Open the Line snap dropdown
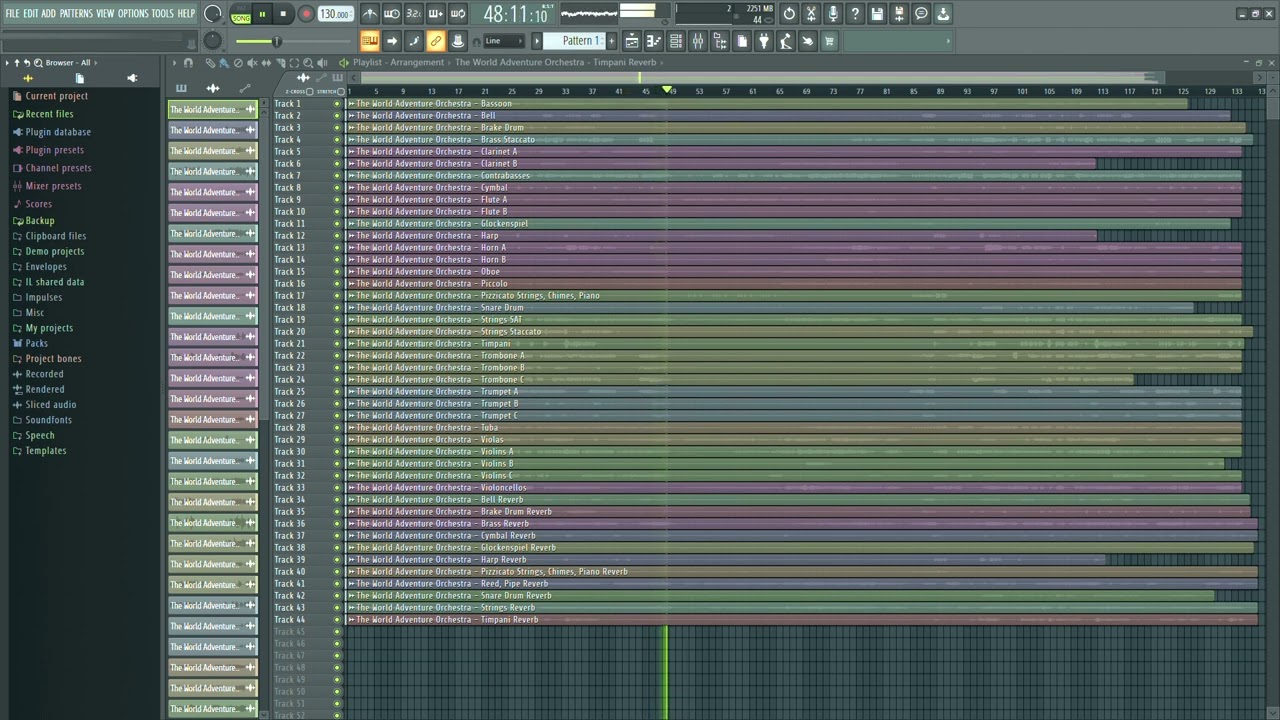Image resolution: width=1280 pixels, height=720 pixels. pos(504,41)
